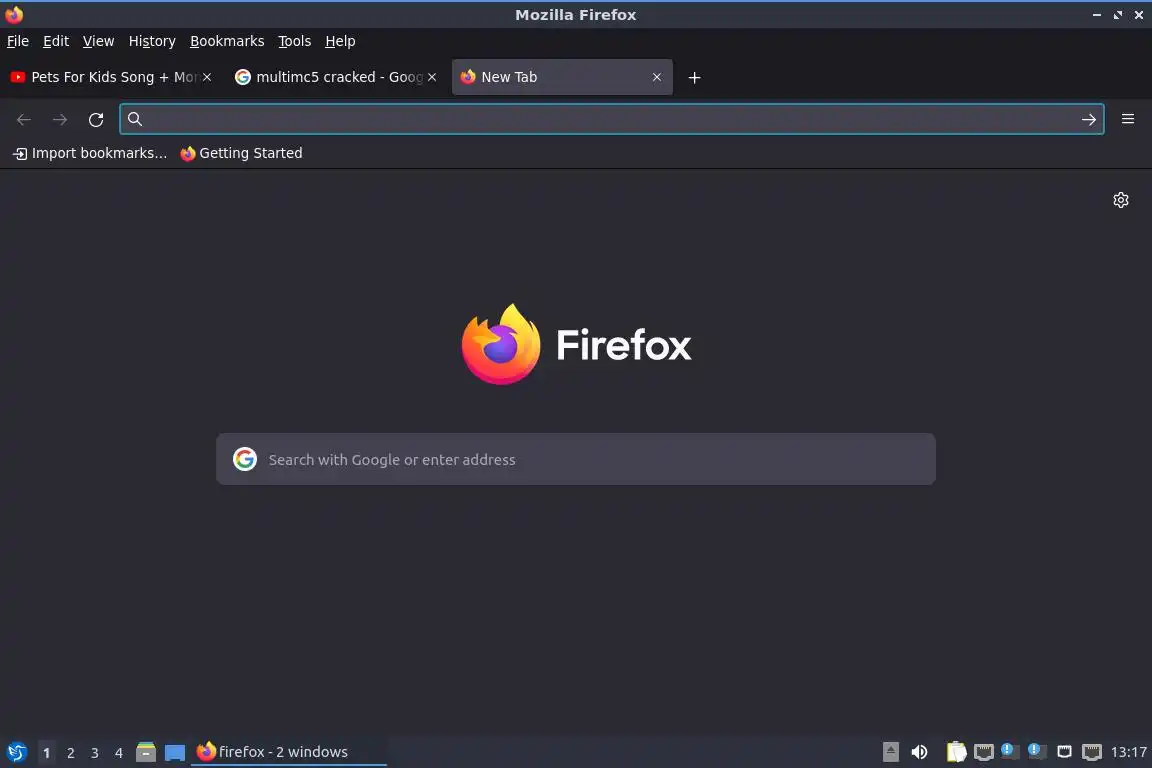Image resolution: width=1152 pixels, height=768 pixels.
Task: Click the white outlined network tray icon
Action: pyautogui.click(x=1064, y=752)
